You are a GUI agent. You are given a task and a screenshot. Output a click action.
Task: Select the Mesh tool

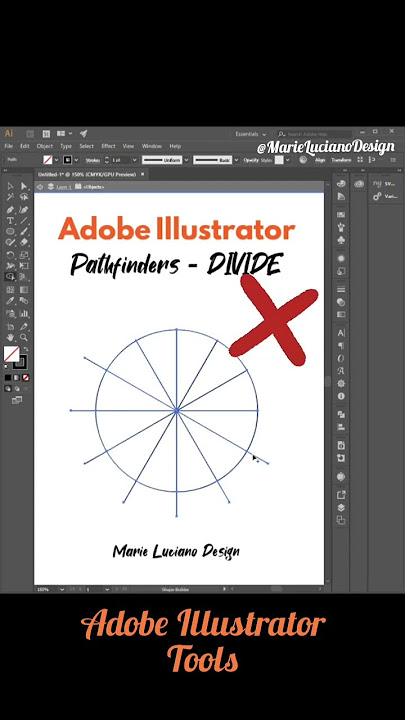tap(10, 290)
